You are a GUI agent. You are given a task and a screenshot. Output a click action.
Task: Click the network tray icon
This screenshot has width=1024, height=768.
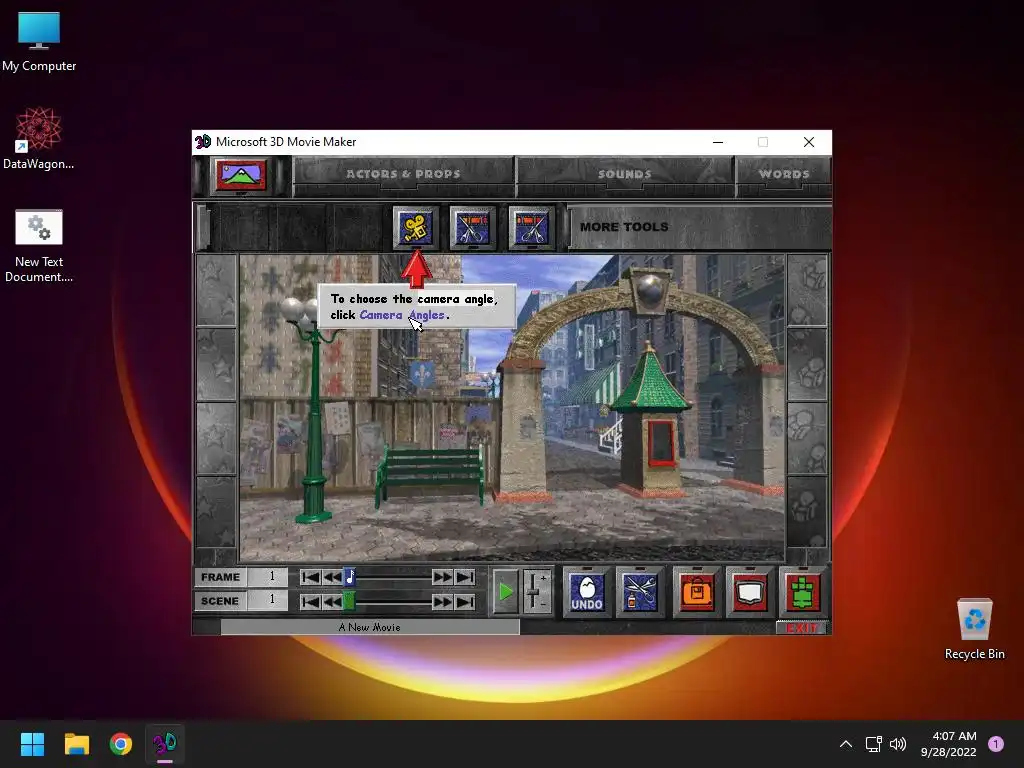tap(873, 744)
